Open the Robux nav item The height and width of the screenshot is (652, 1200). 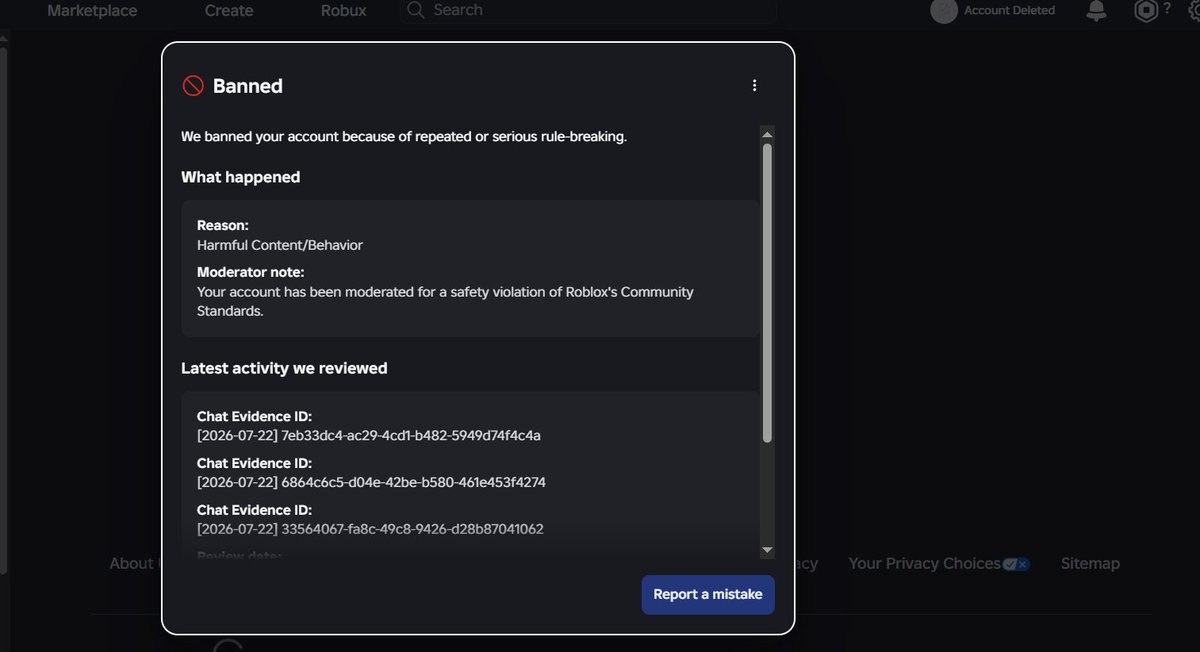click(x=343, y=11)
